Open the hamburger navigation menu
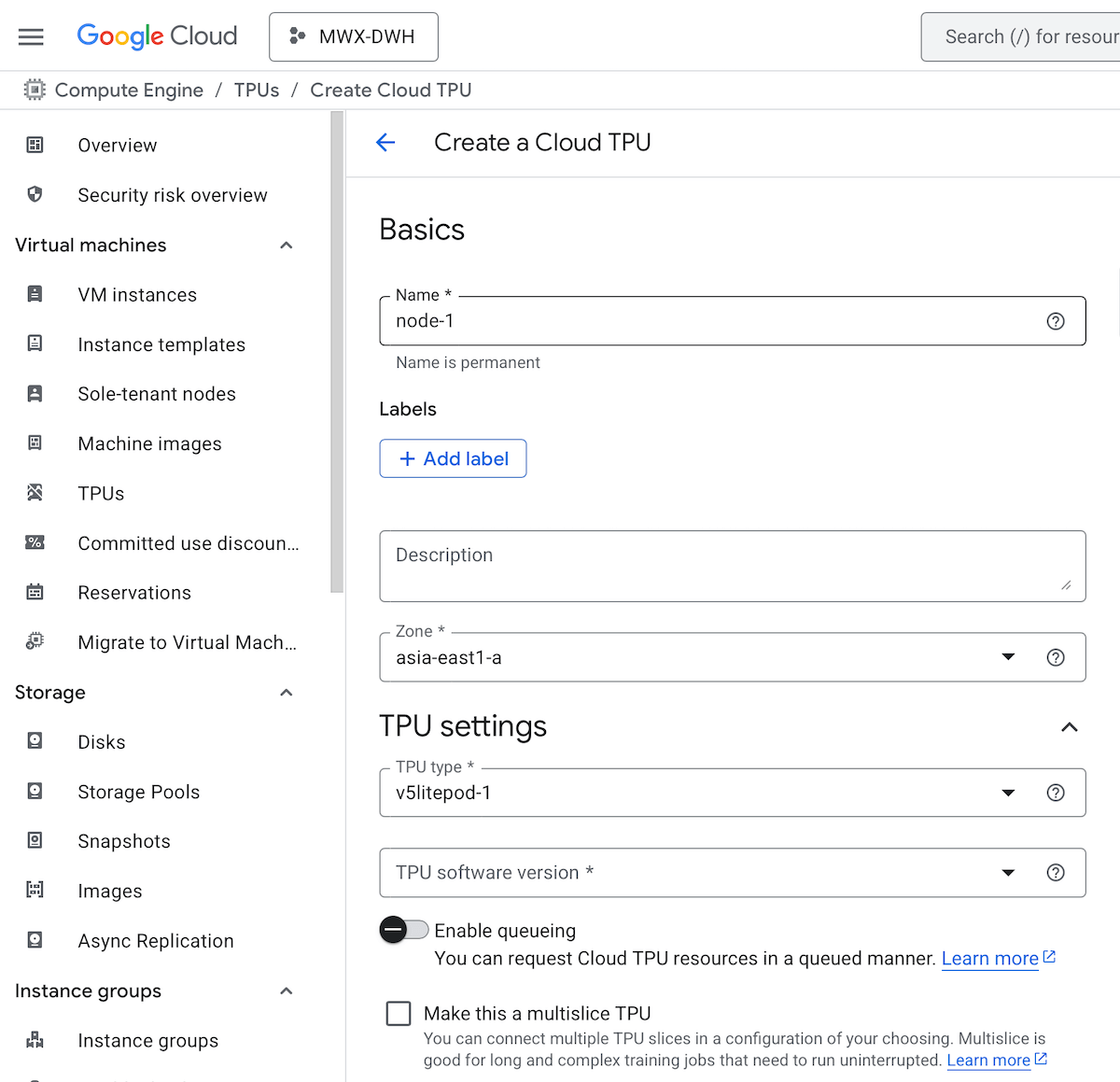 [x=31, y=36]
